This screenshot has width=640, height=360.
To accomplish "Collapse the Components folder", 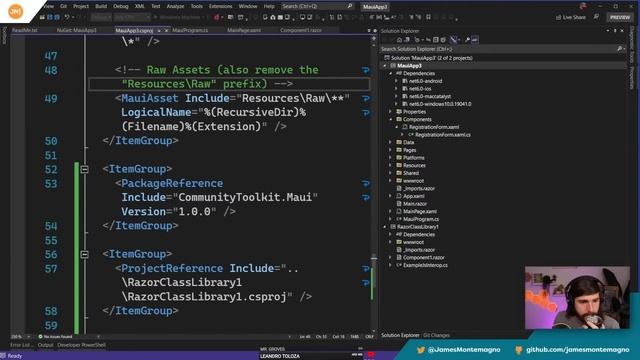I will [x=391, y=120].
